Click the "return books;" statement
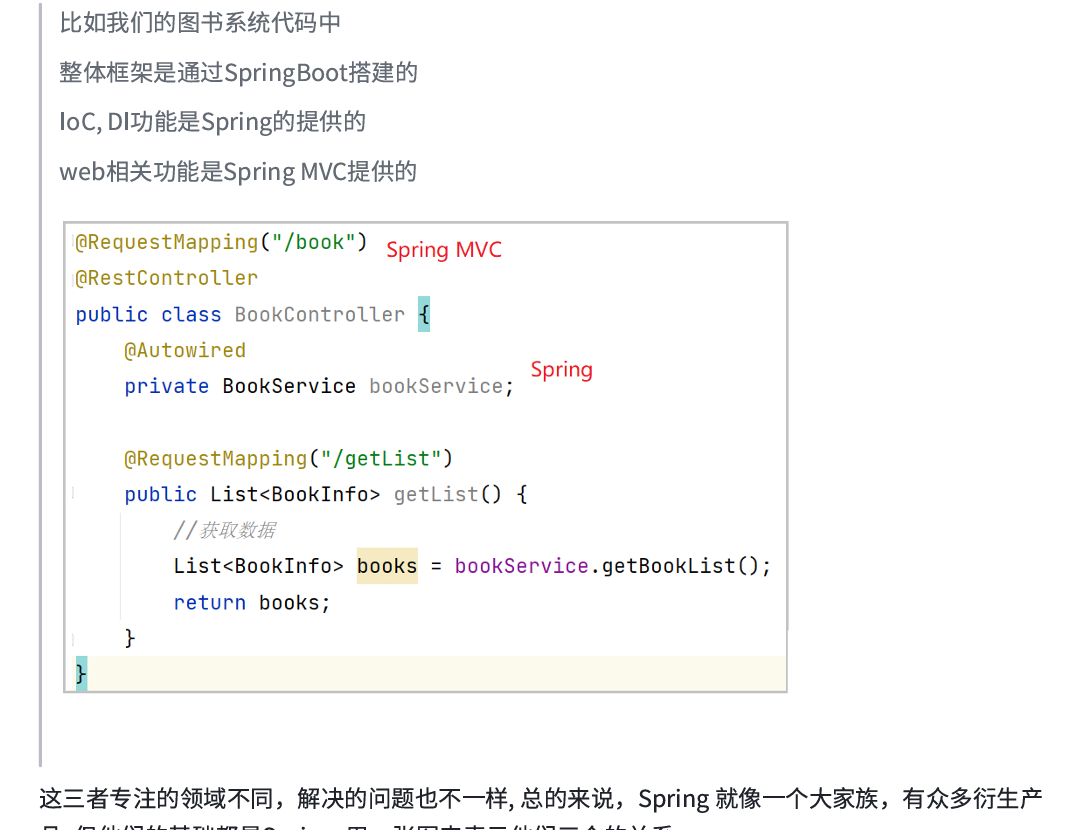This screenshot has height=830, width=1077. (252, 603)
